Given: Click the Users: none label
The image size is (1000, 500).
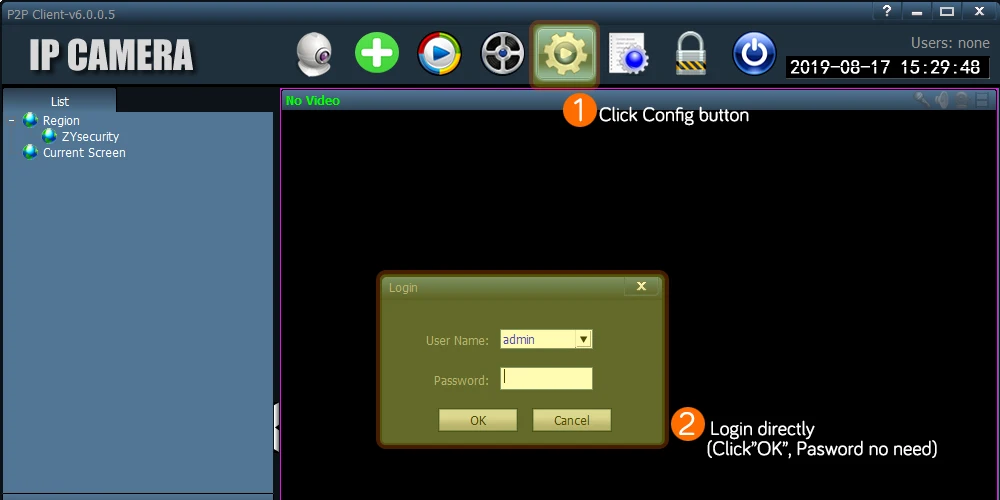Looking at the screenshot, I should tap(950, 43).
